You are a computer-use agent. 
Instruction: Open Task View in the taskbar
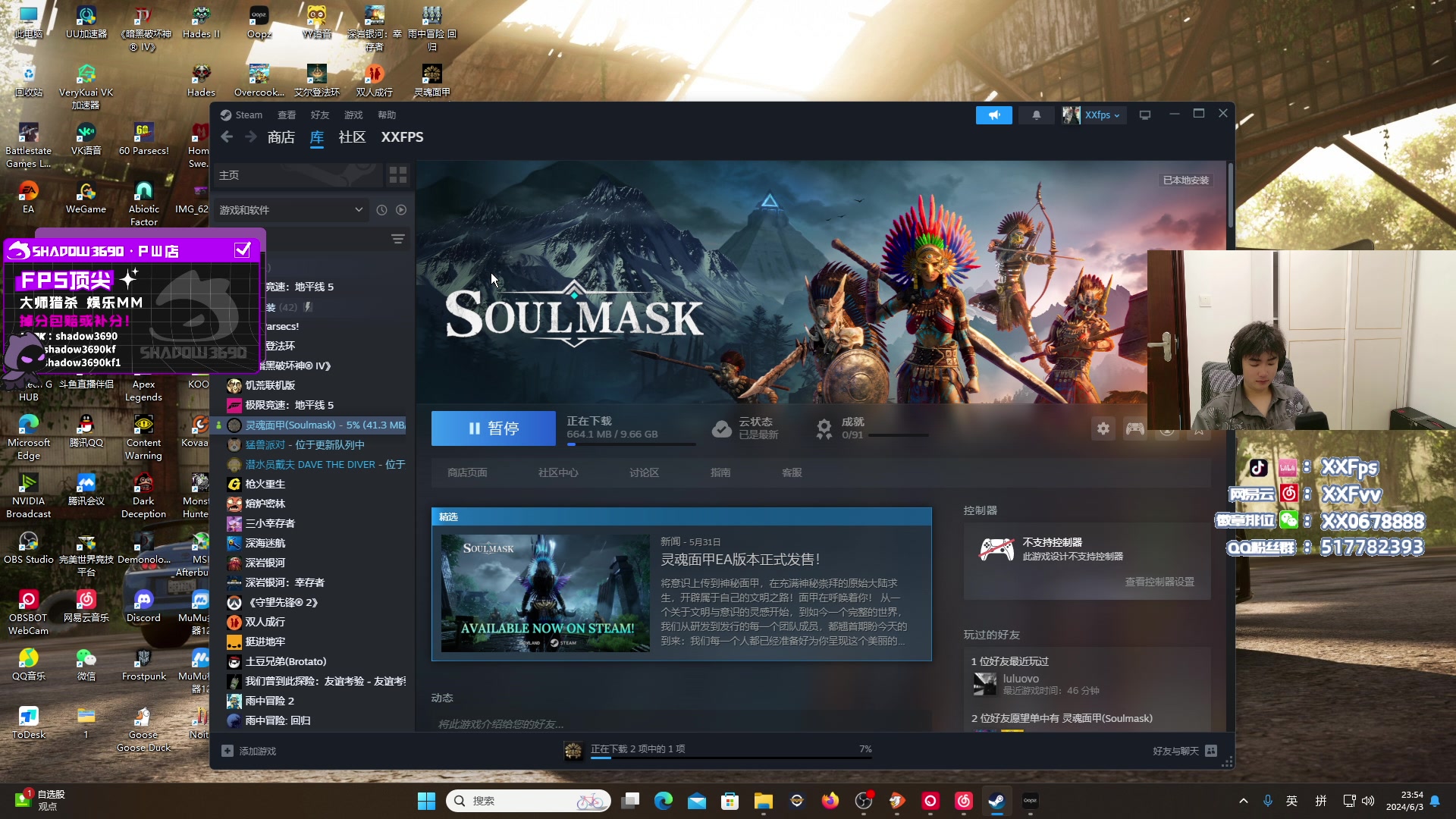630,801
